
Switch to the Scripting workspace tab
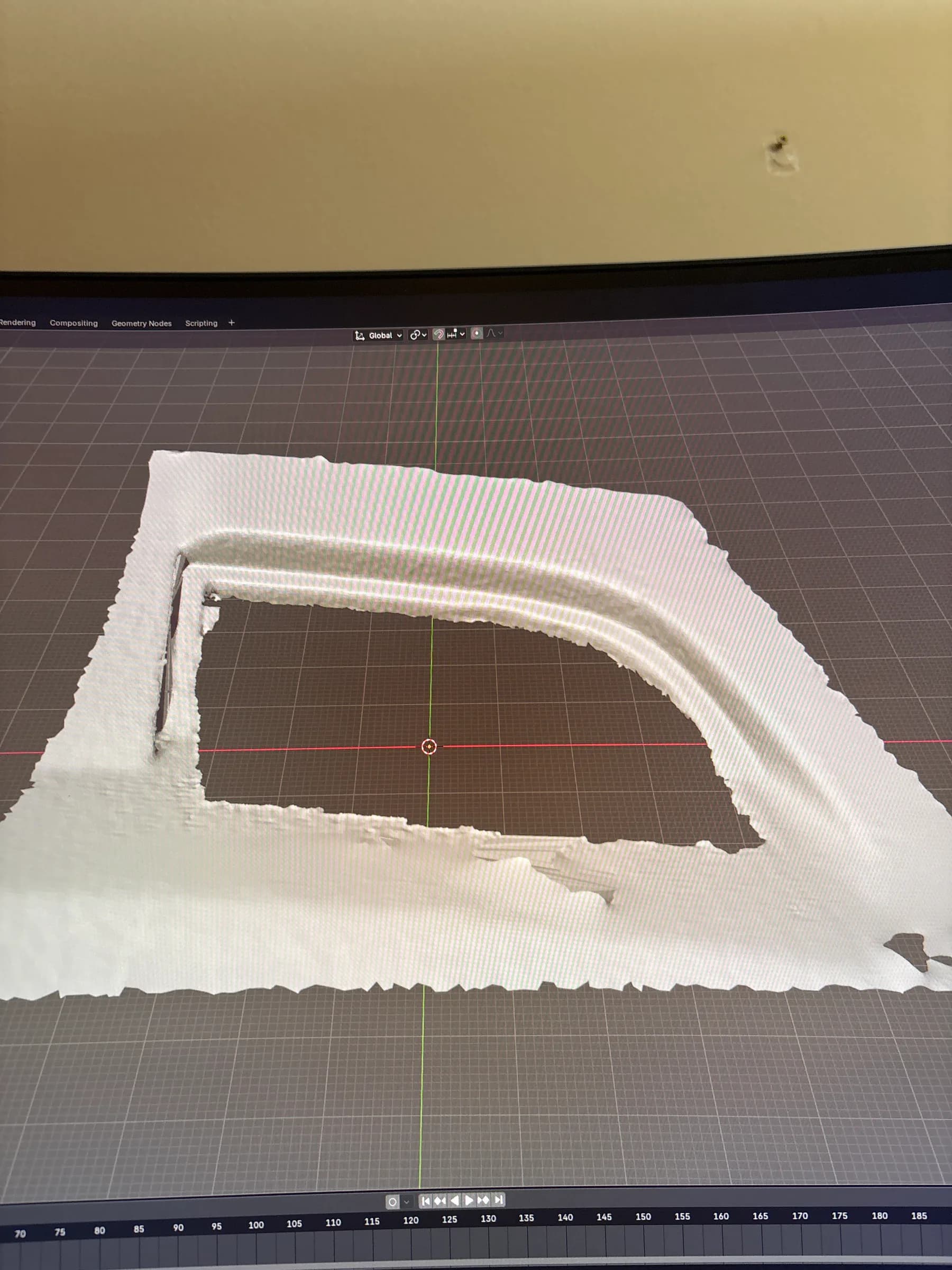201,323
